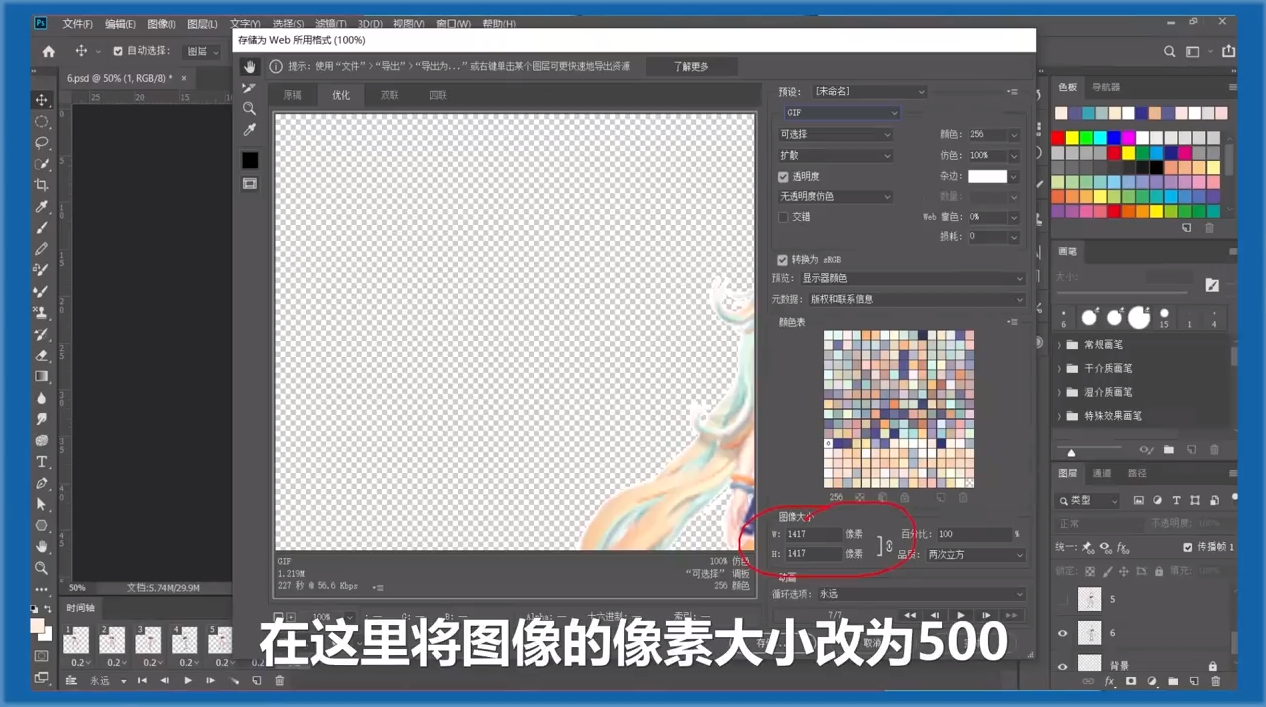Image resolution: width=1266 pixels, height=707 pixels.
Task: Select the Hand tool in Save for Web dialog
Action: coord(249,67)
